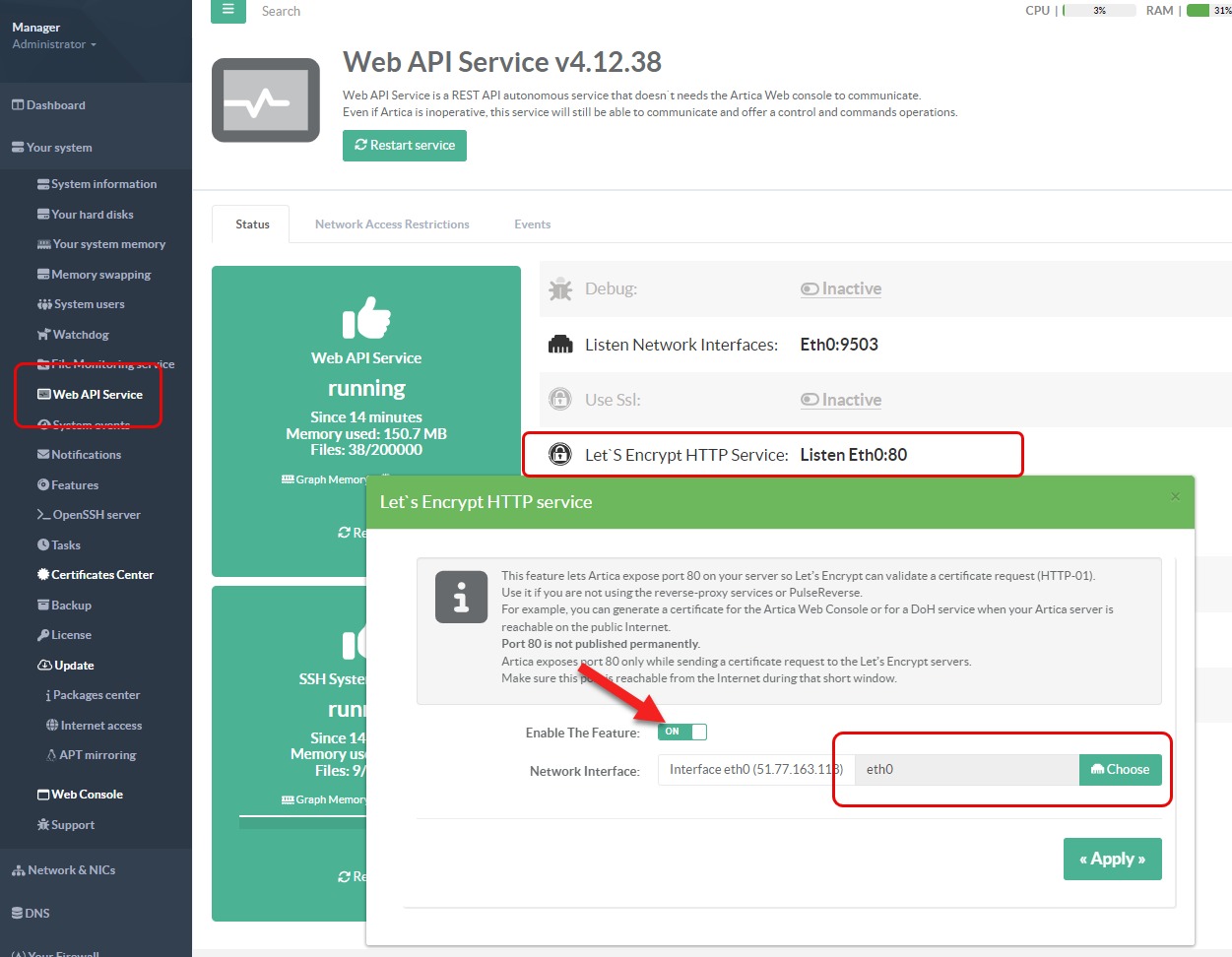This screenshot has width=1232, height=957.
Task: Expand the Network & NICs section
Action: pos(71,870)
